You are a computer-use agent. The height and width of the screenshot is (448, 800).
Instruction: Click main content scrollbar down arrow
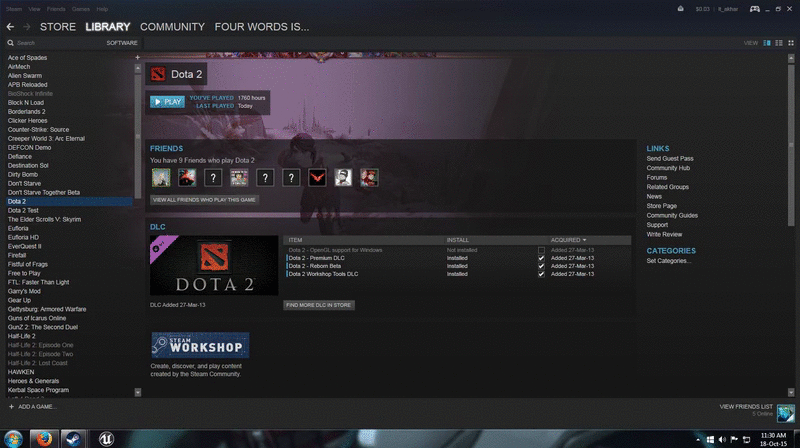click(791, 392)
